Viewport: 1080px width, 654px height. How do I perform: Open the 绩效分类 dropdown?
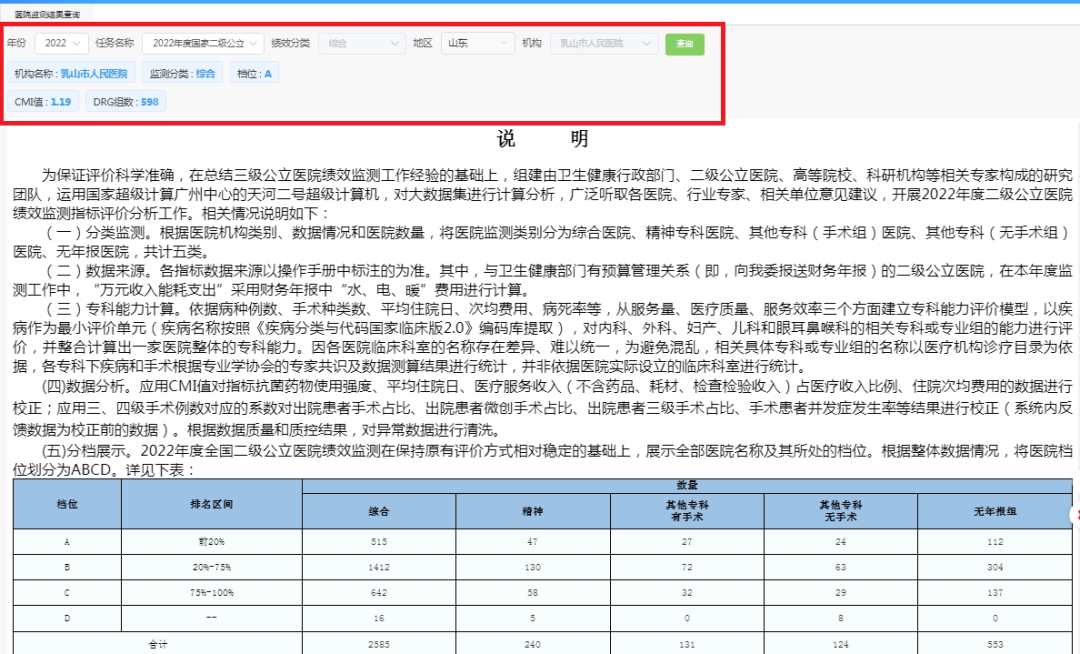point(362,43)
